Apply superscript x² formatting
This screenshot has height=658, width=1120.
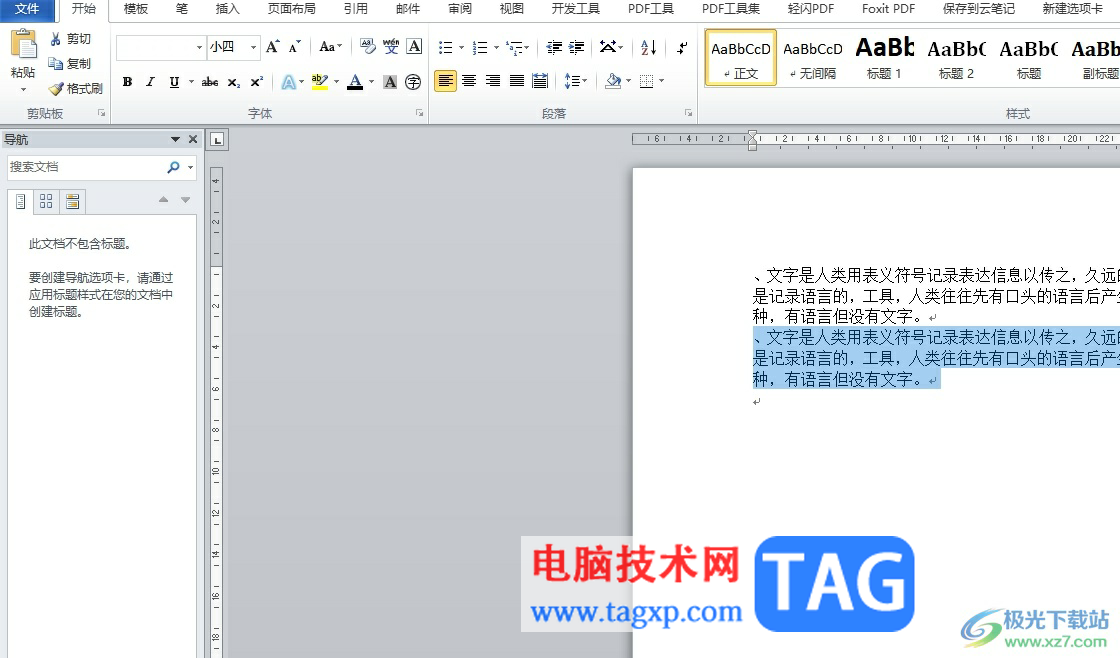[x=256, y=82]
